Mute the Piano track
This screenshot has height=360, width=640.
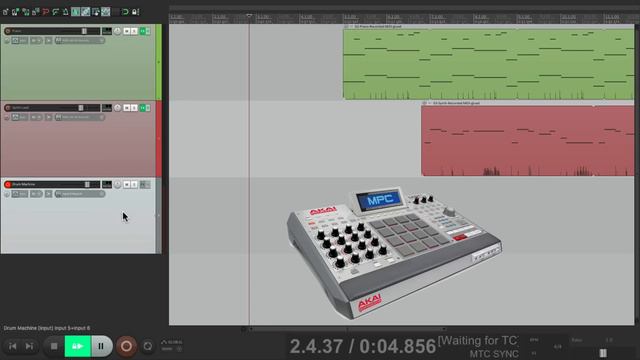click(127, 31)
